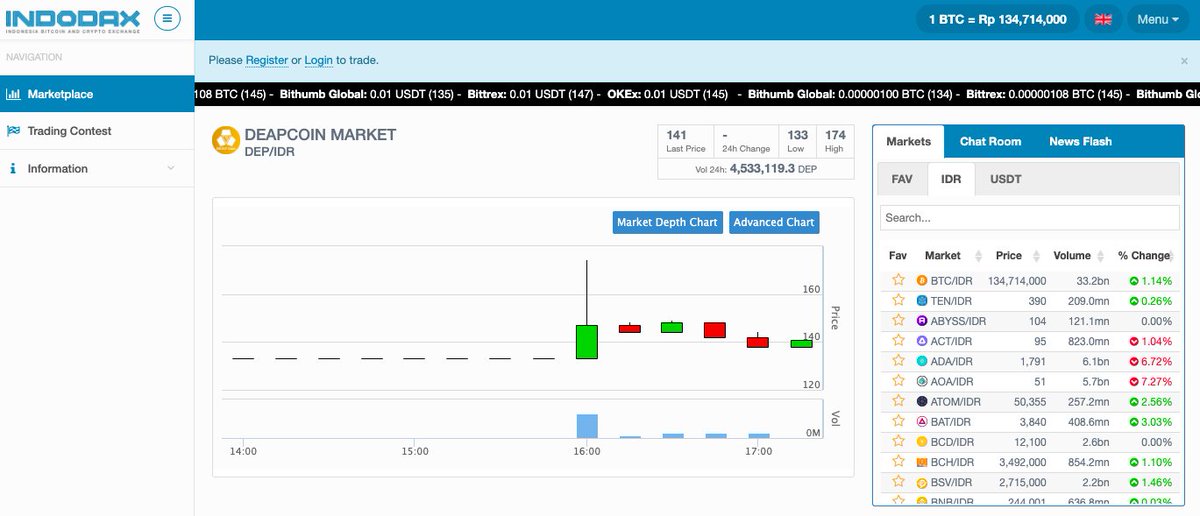1200x516 pixels.
Task: Select the FAV market filter tab
Action: click(902, 179)
